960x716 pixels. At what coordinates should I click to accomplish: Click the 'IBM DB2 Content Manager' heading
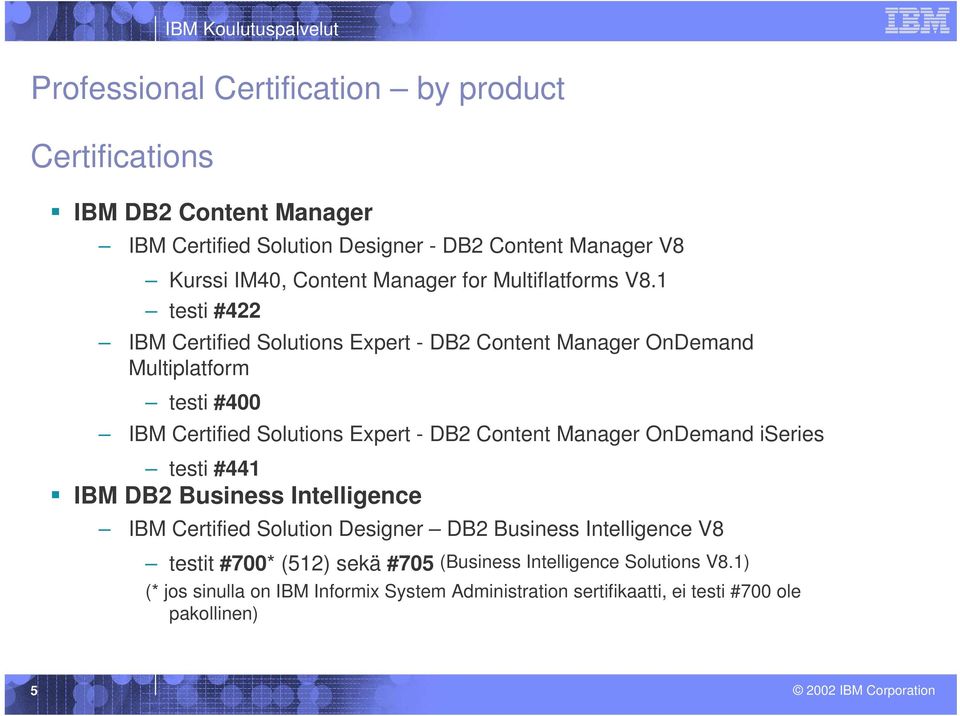click(223, 213)
